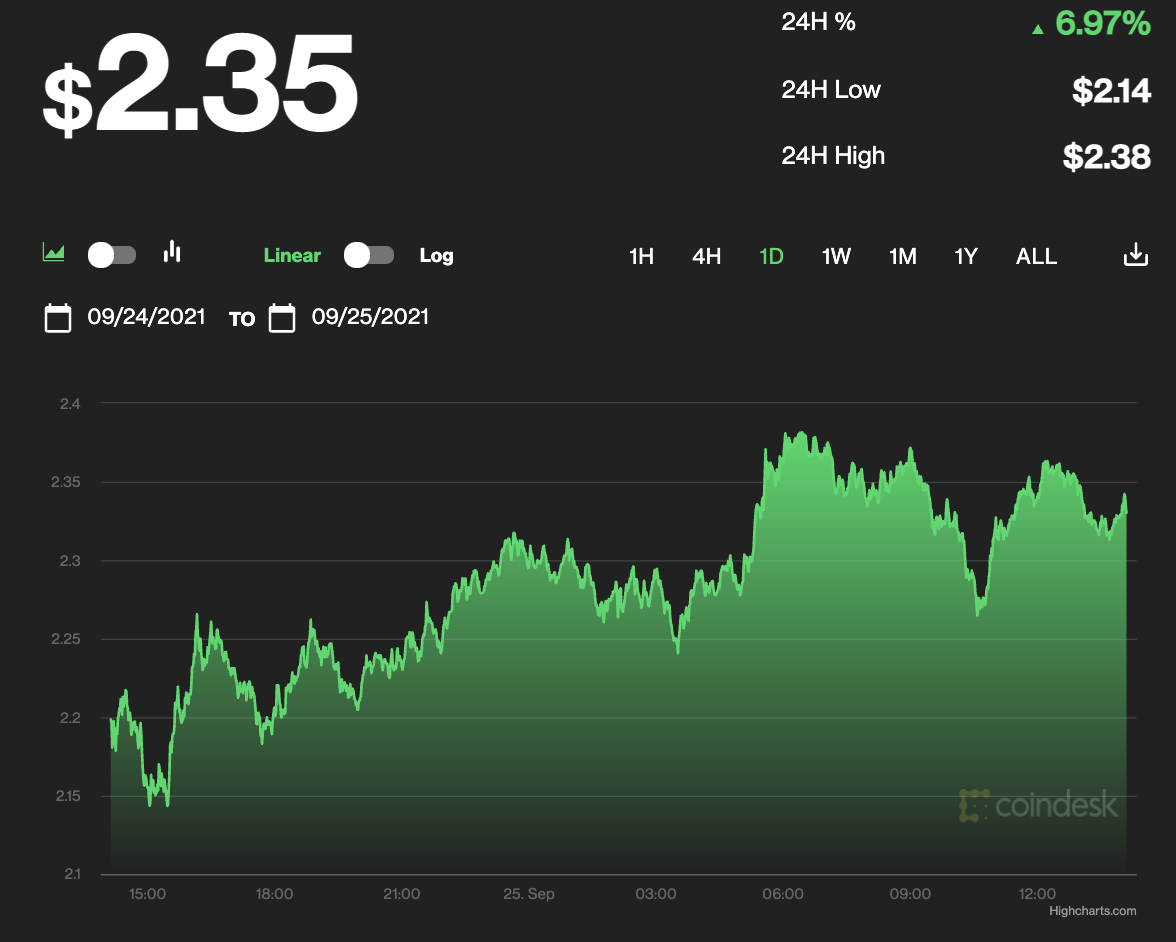The image size is (1176, 942).
Task: Toggle the Linear/Log scale switch
Action: click(369, 255)
